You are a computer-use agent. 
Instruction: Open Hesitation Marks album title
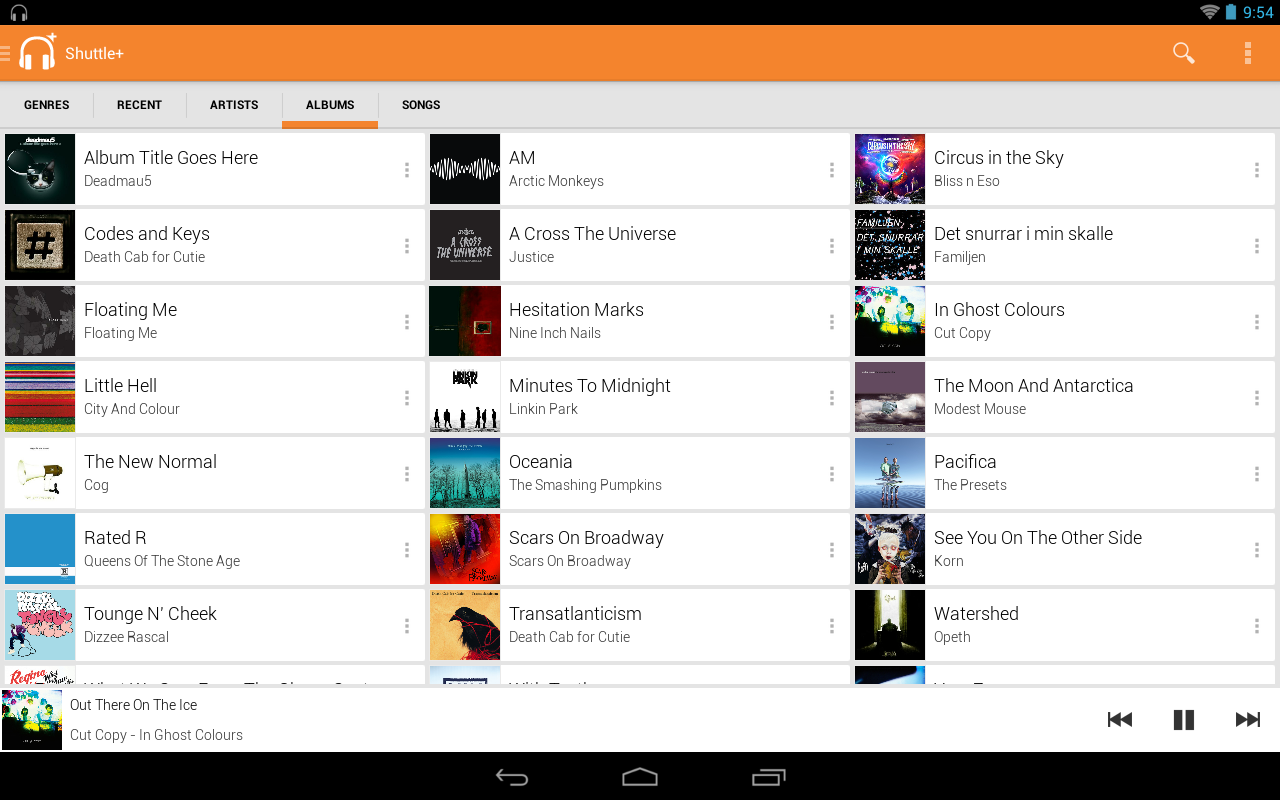pos(576,310)
